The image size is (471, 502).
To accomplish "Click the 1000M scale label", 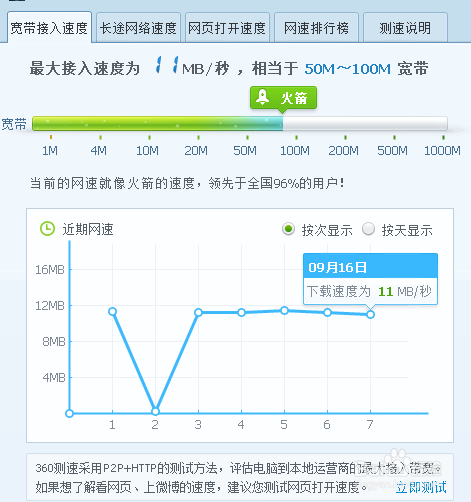I will (x=442, y=151).
